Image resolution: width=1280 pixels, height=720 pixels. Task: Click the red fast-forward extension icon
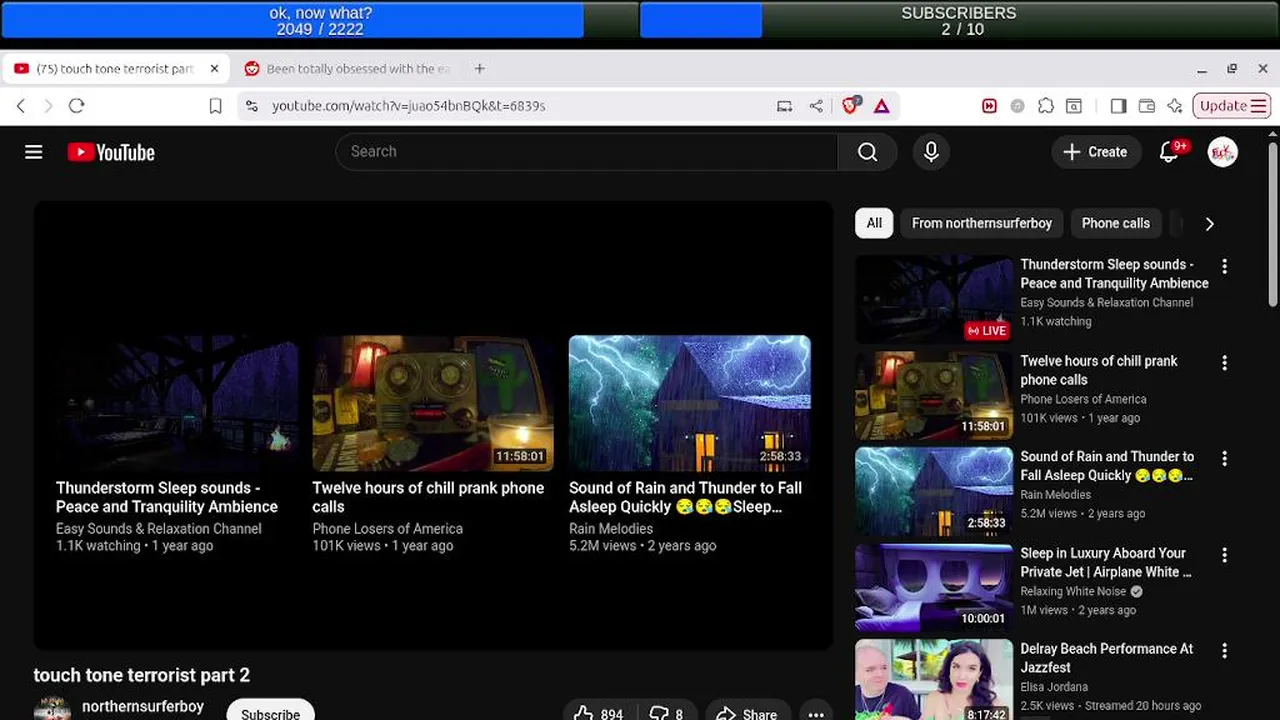[989, 106]
